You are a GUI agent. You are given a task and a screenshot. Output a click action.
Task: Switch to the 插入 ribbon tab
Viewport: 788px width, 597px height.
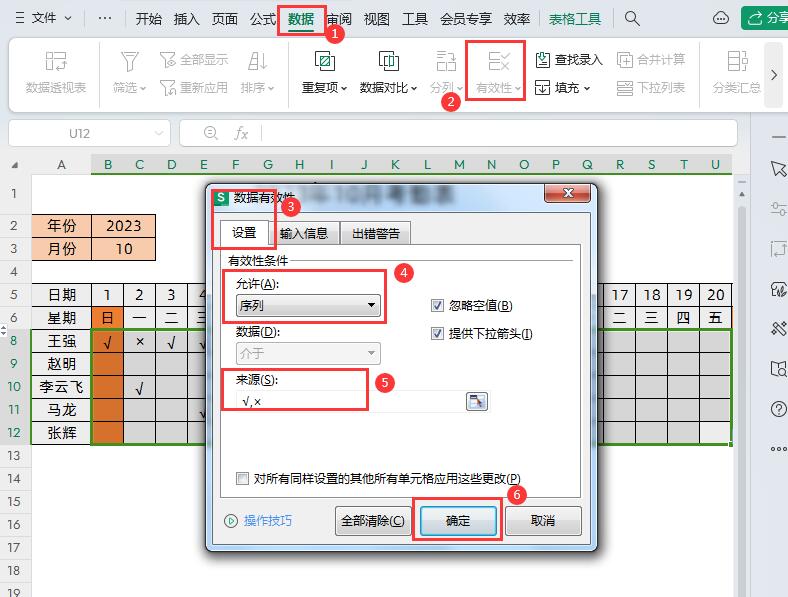(186, 19)
